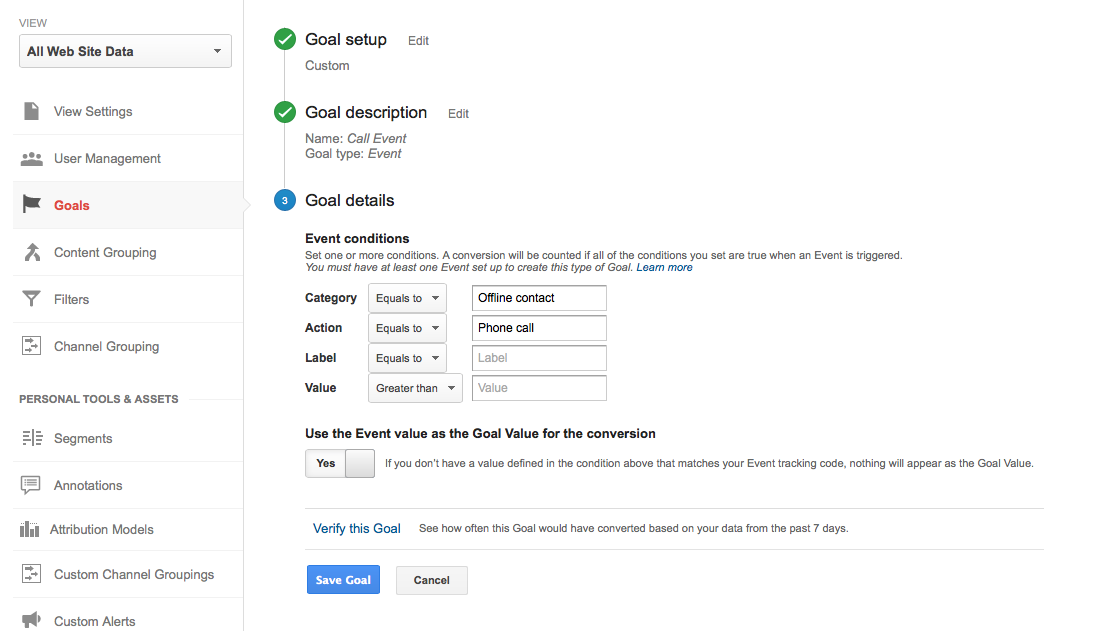Screen dimensions: 1118x631
Task: Click the Category field containing Offline contact
Action: (539, 298)
